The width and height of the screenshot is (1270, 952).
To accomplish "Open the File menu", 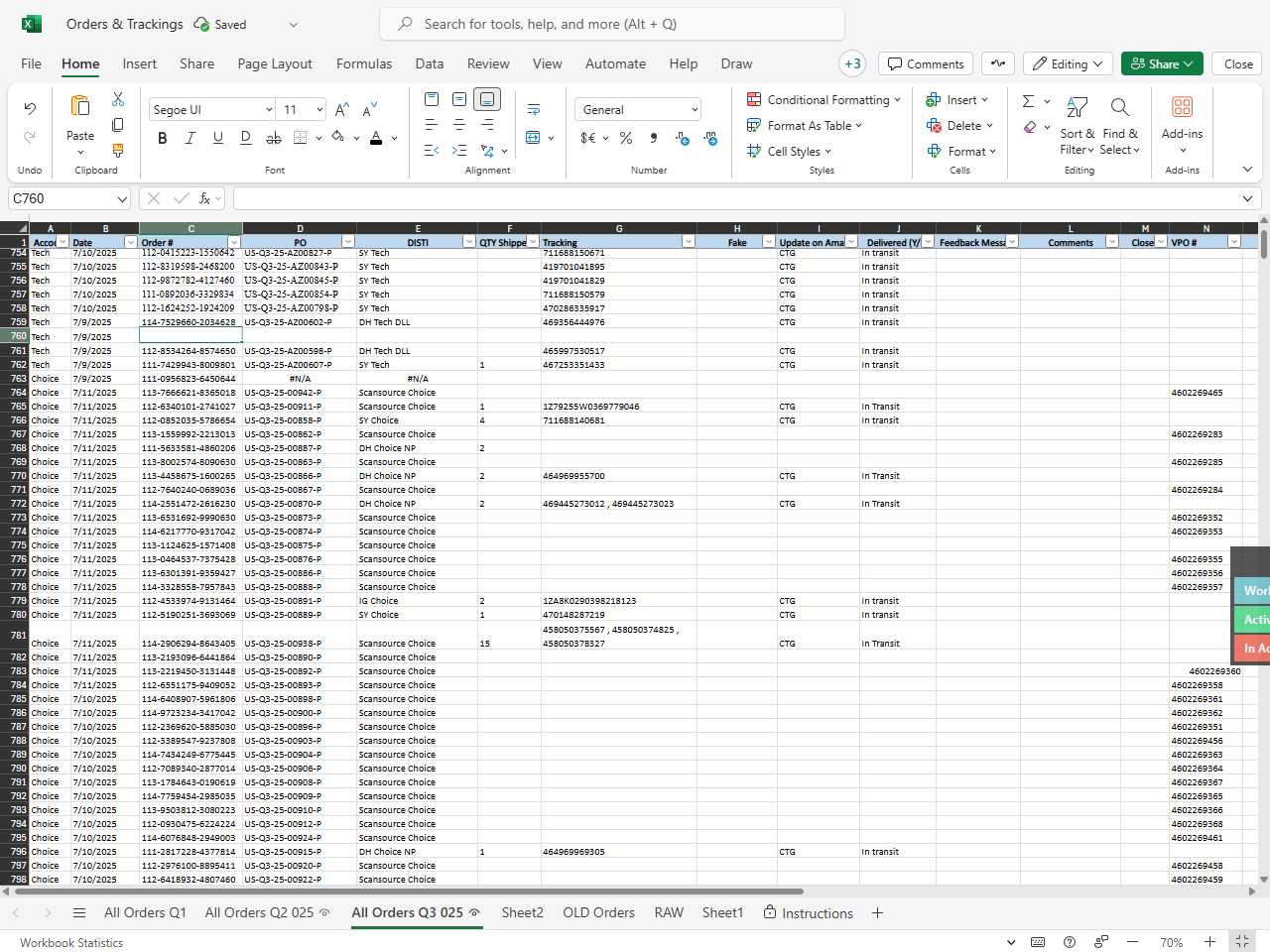I will pyautogui.click(x=32, y=63).
